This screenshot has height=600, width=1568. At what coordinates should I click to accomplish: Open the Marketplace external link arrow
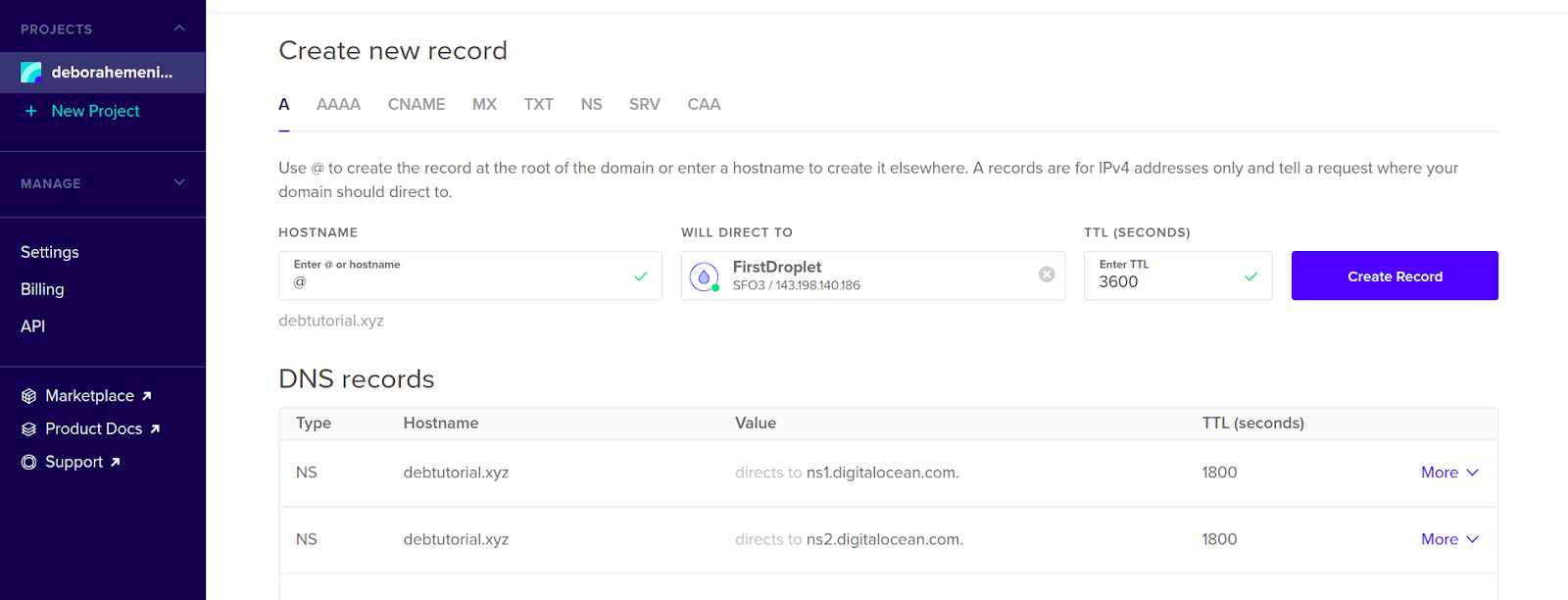click(x=147, y=396)
